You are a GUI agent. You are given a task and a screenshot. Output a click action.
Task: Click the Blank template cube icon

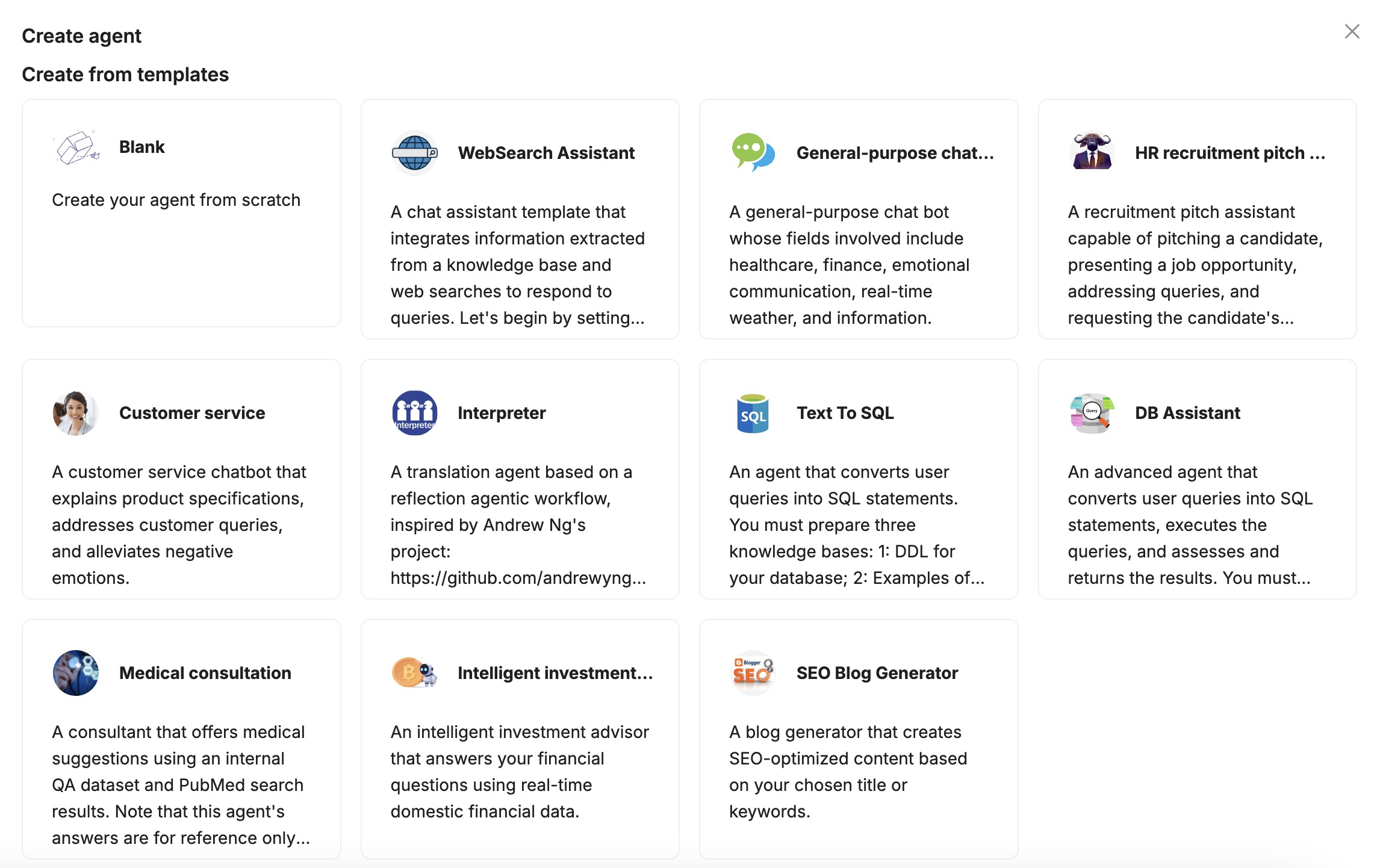[76, 147]
